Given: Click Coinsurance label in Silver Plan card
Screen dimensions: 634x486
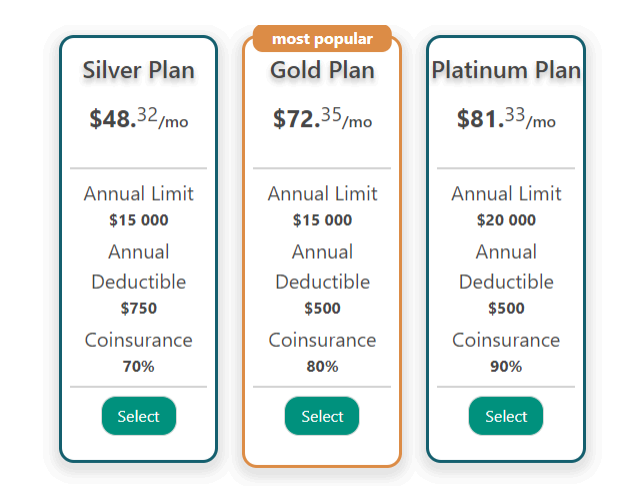Looking at the screenshot, I should coord(138,340).
